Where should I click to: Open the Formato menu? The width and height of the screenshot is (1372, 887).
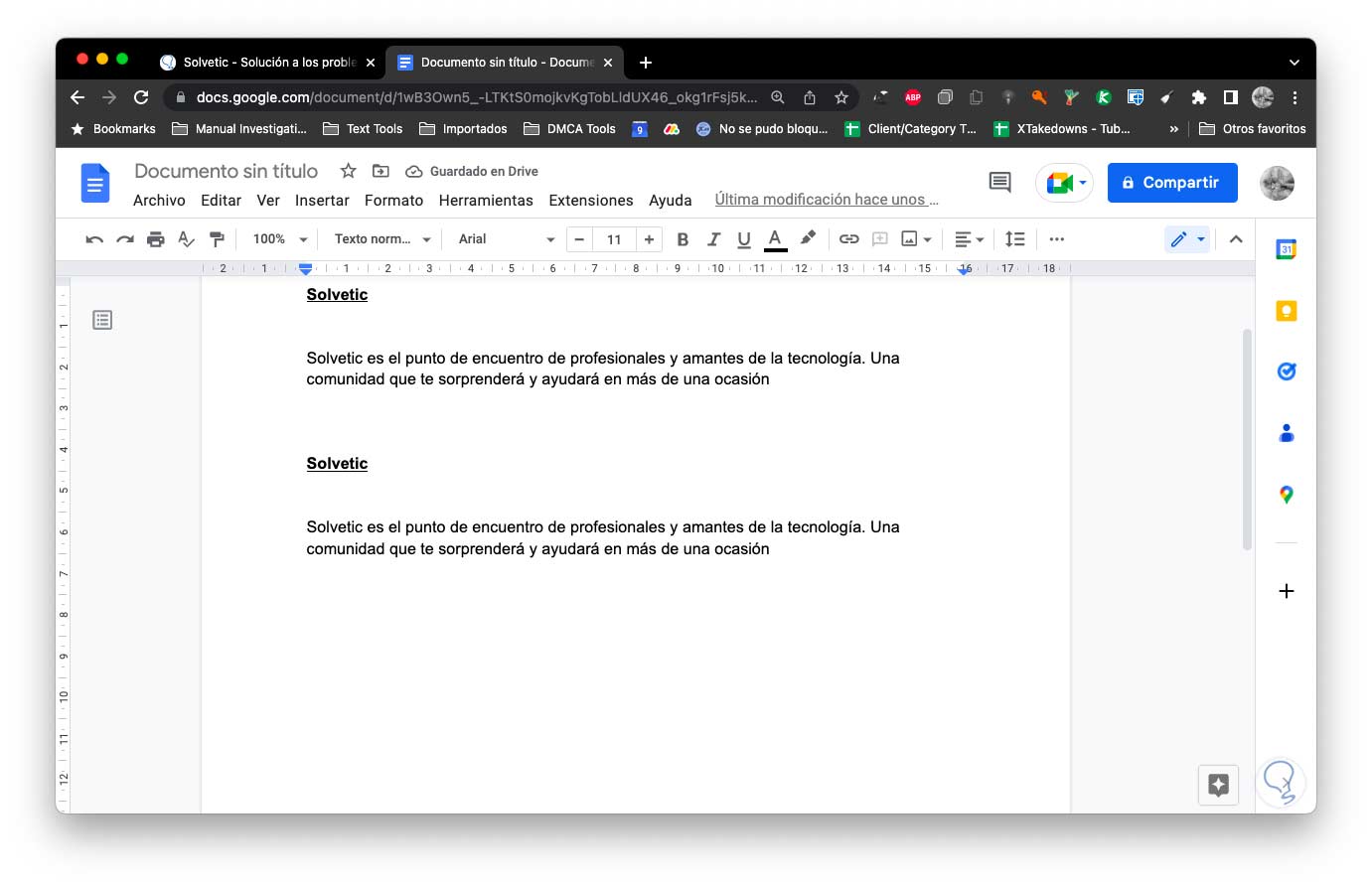pyautogui.click(x=393, y=201)
